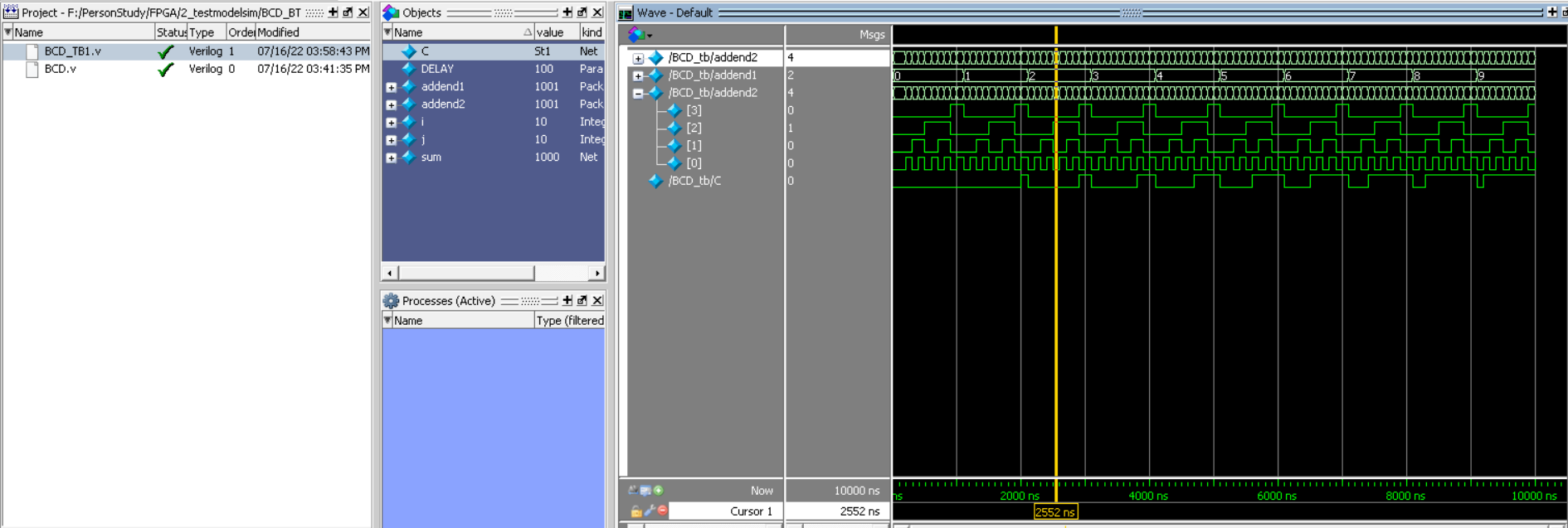
Task: Expand sum in Objects panel
Action: [391, 158]
